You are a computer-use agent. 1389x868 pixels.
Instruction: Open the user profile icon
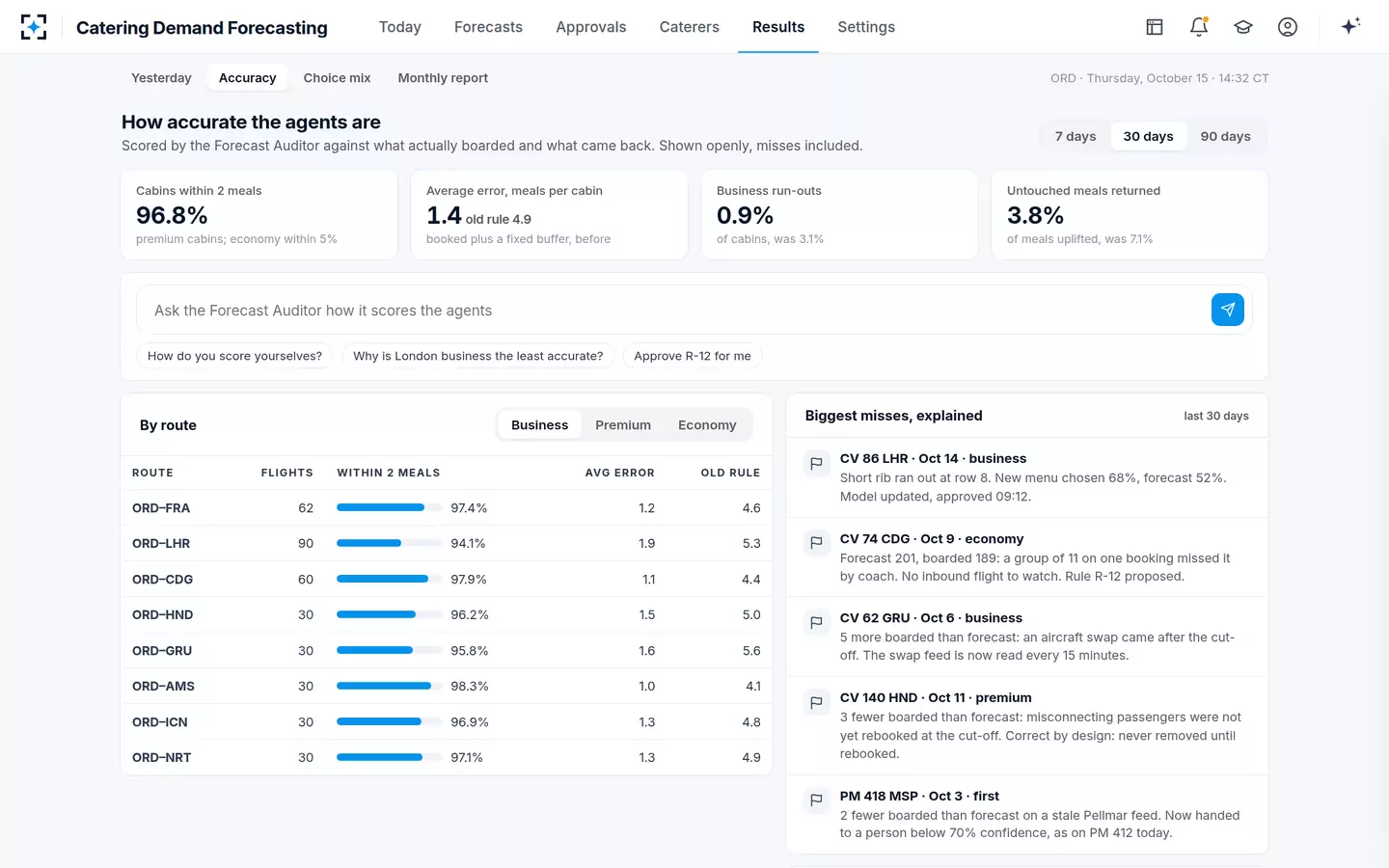click(1288, 27)
